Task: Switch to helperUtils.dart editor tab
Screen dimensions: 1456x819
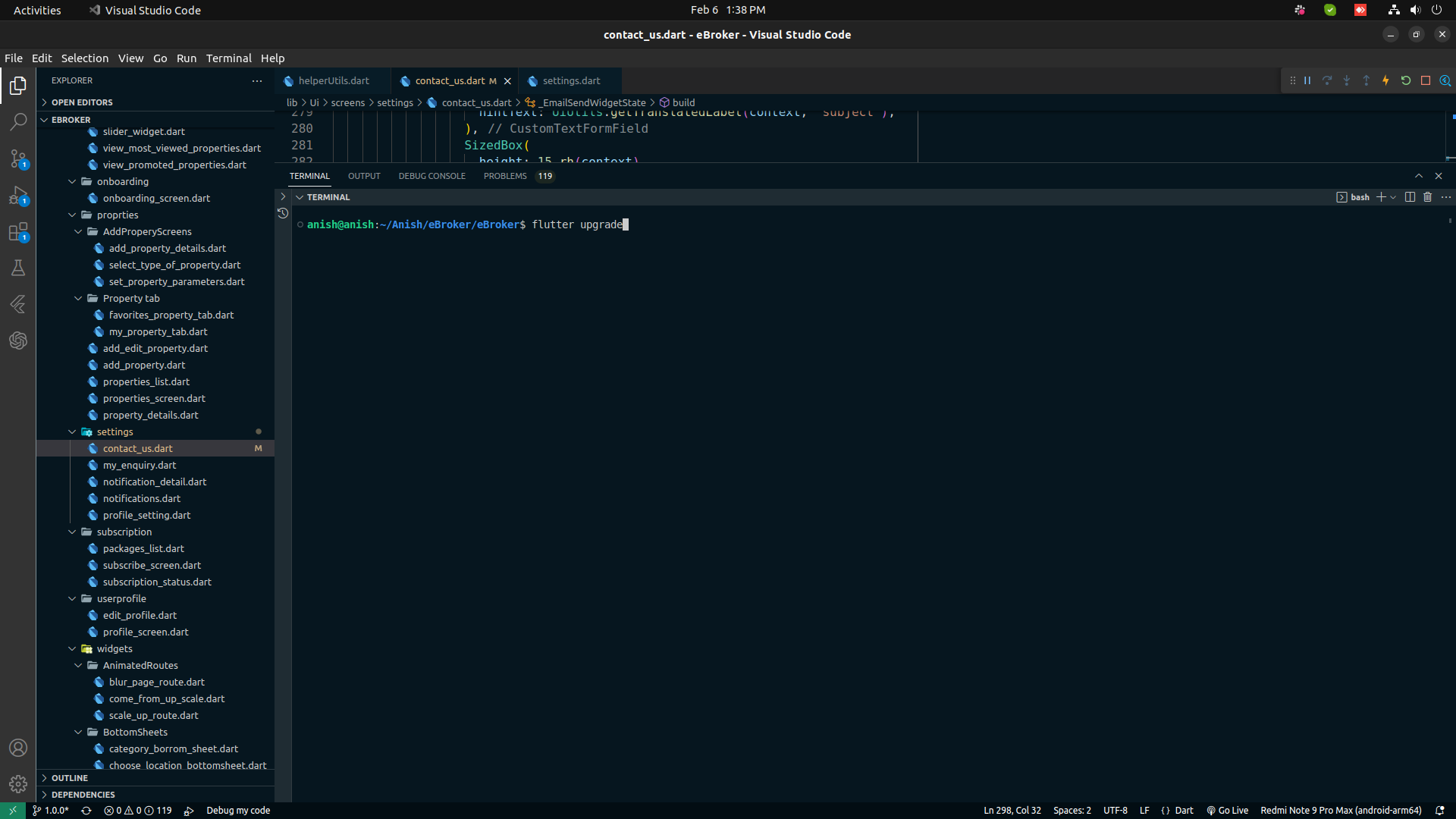Action: (334, 81)
